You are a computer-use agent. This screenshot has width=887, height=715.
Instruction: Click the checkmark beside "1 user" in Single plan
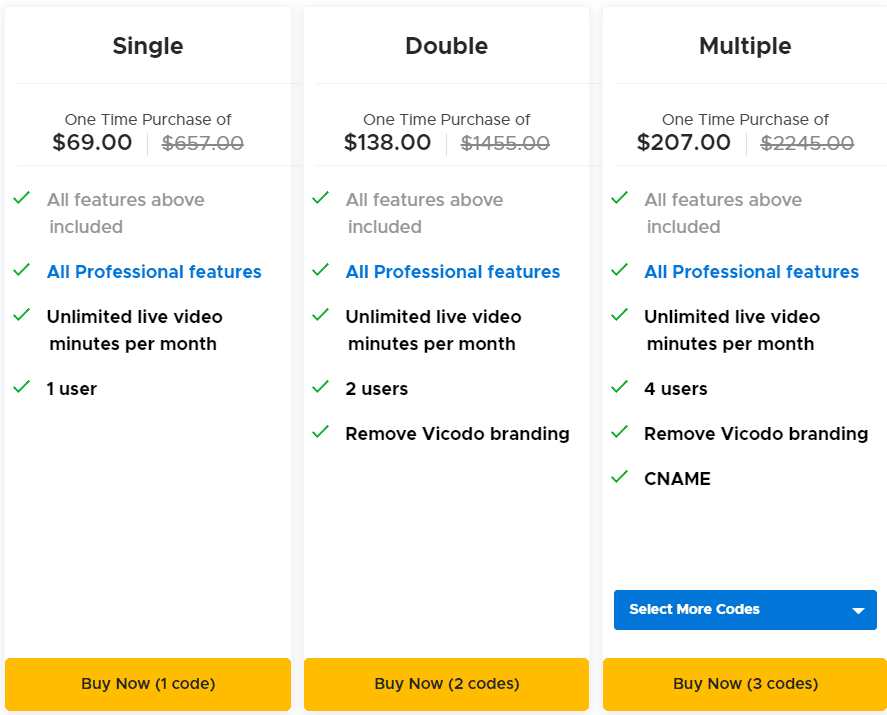(21, 389)
